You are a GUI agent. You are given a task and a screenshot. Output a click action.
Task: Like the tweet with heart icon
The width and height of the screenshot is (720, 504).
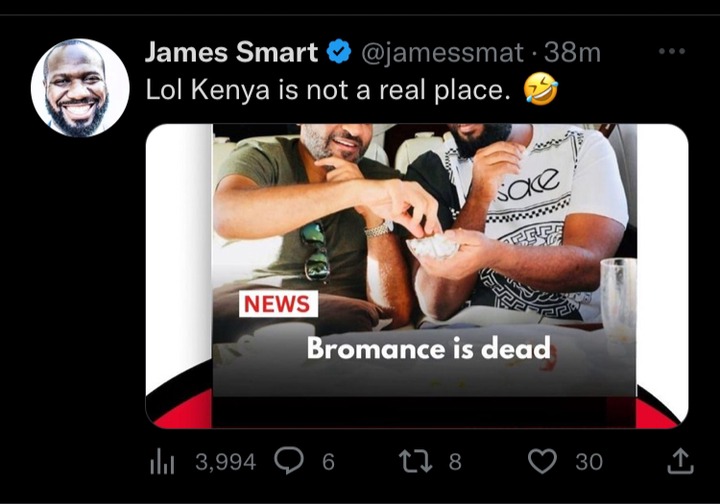coord(542,461)
